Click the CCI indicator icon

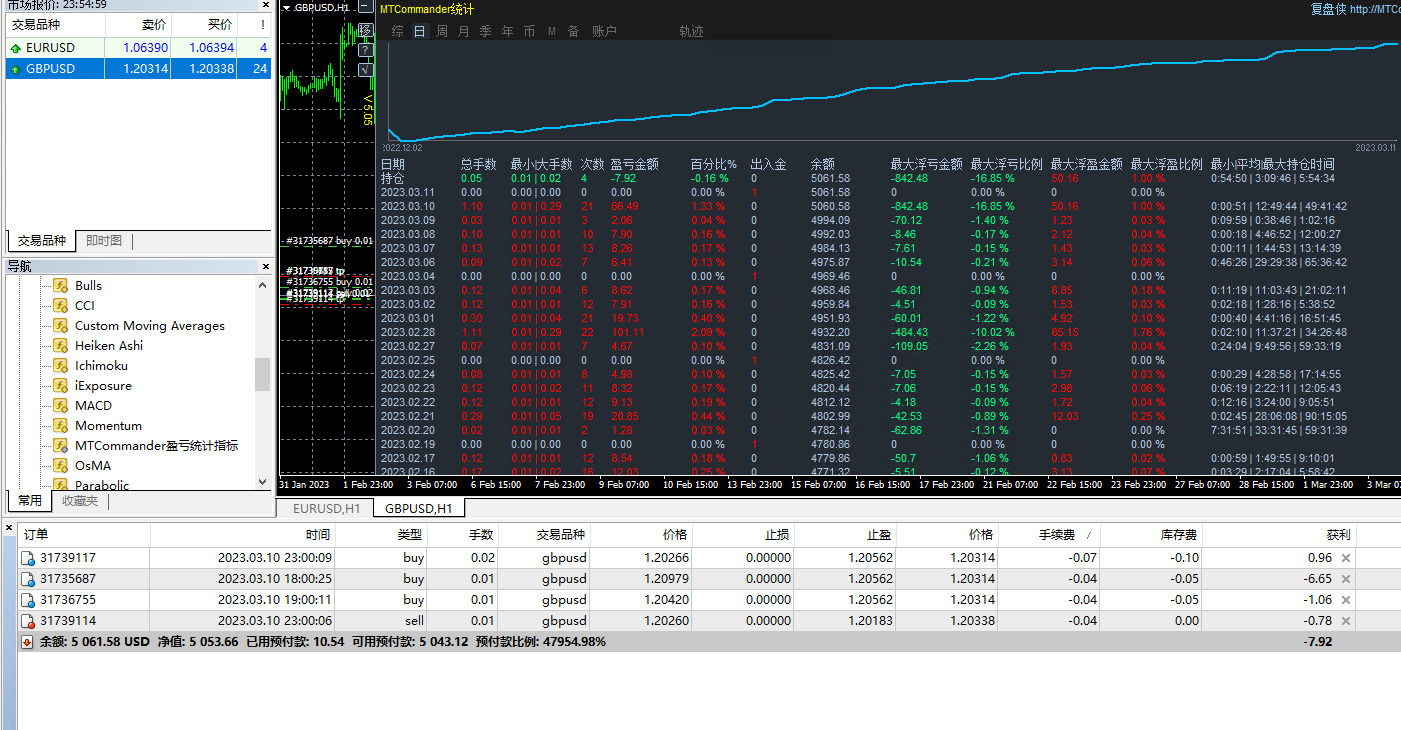click(60, 306)
